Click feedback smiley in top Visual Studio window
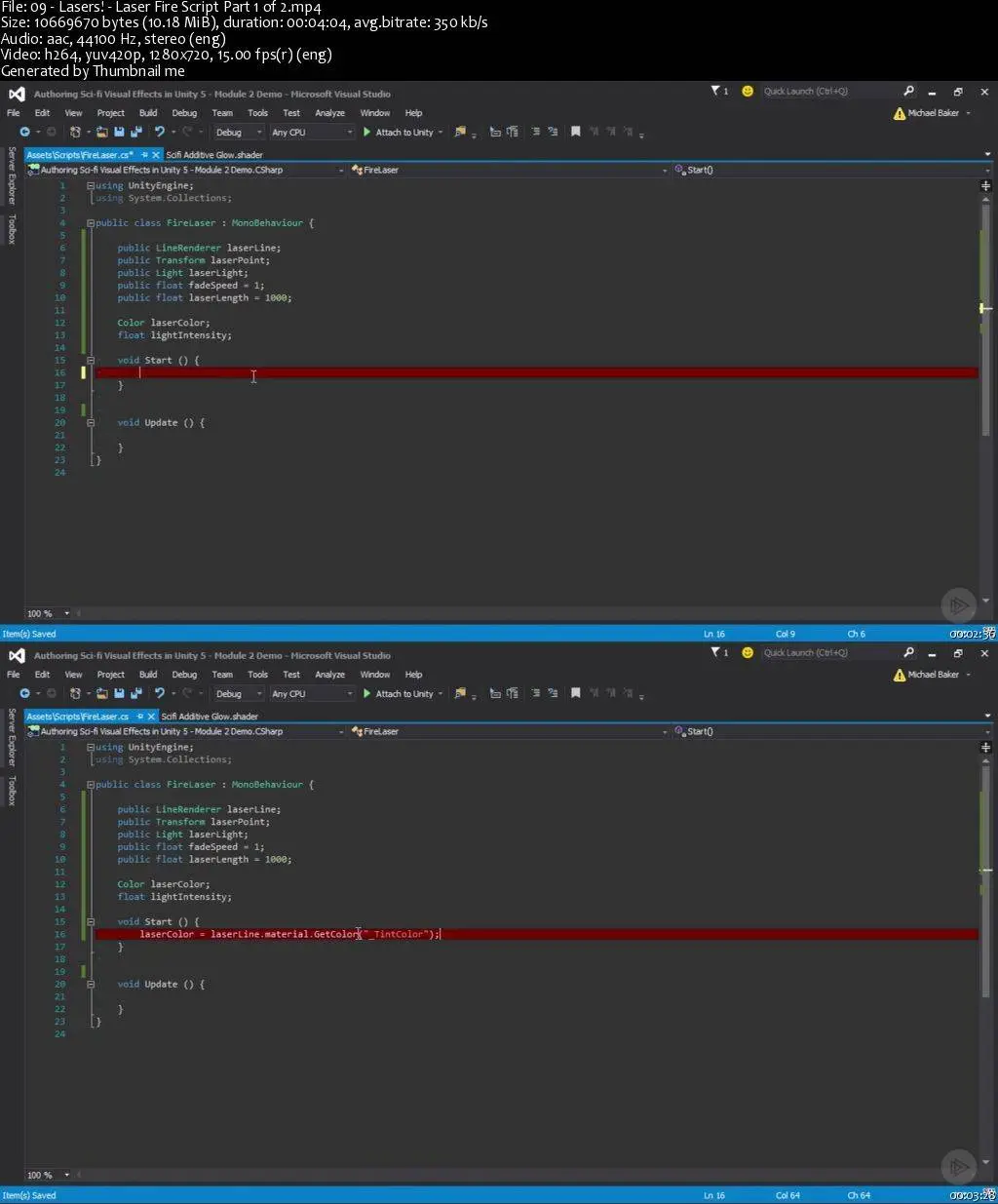Viewport: 998px width, 1204px height. pos(748,91)
